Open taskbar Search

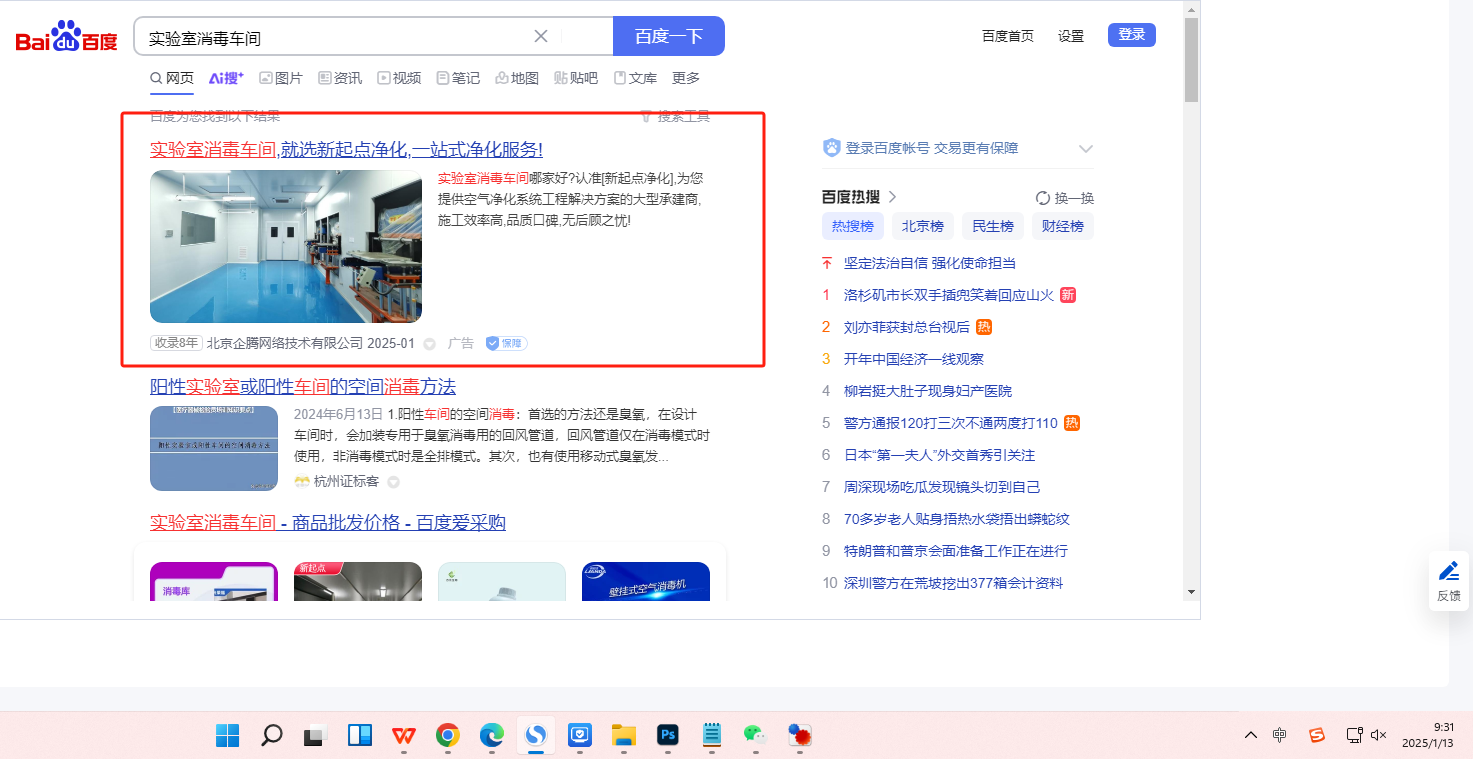click(x=271, y=736)
